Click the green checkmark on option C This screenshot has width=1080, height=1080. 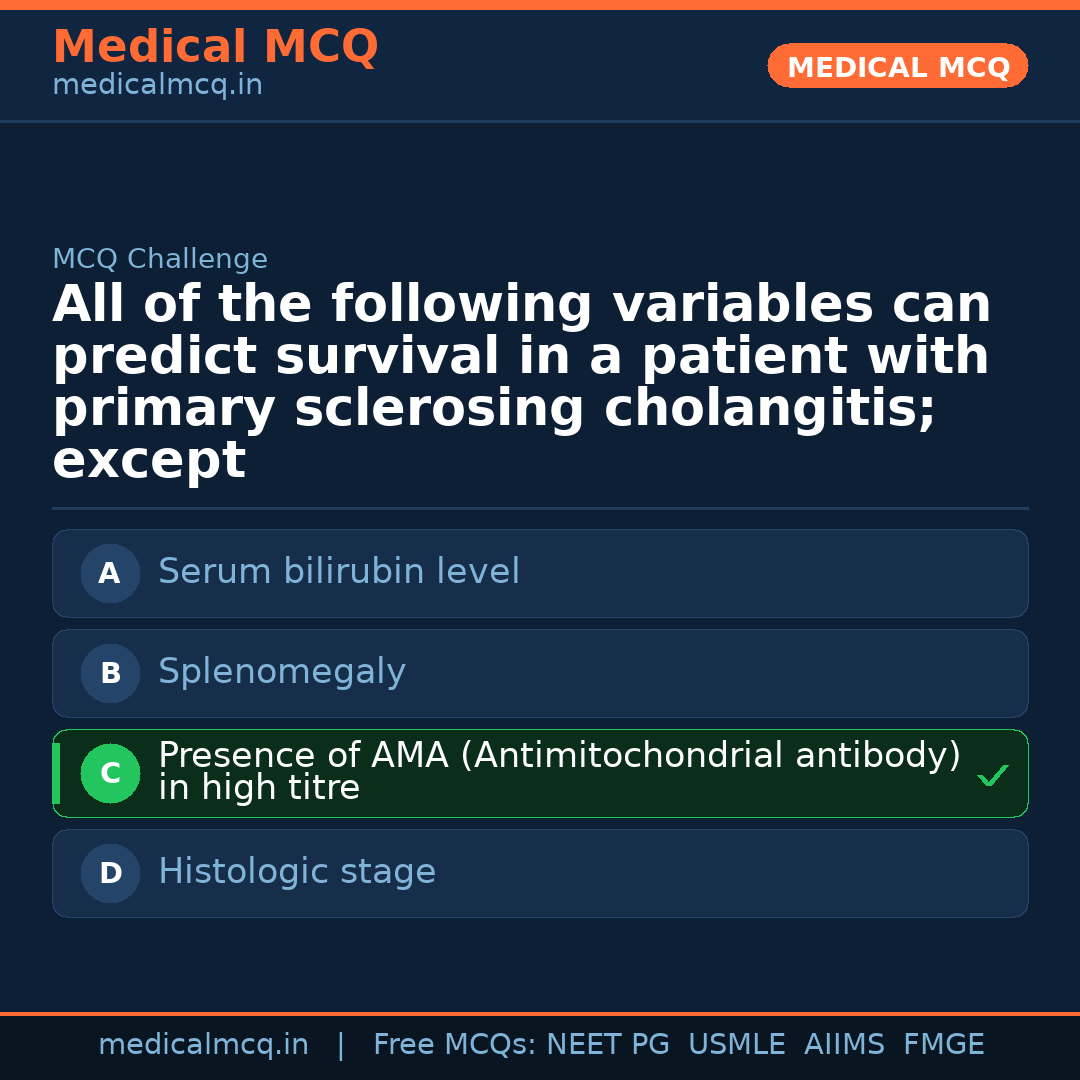(992, 775)
